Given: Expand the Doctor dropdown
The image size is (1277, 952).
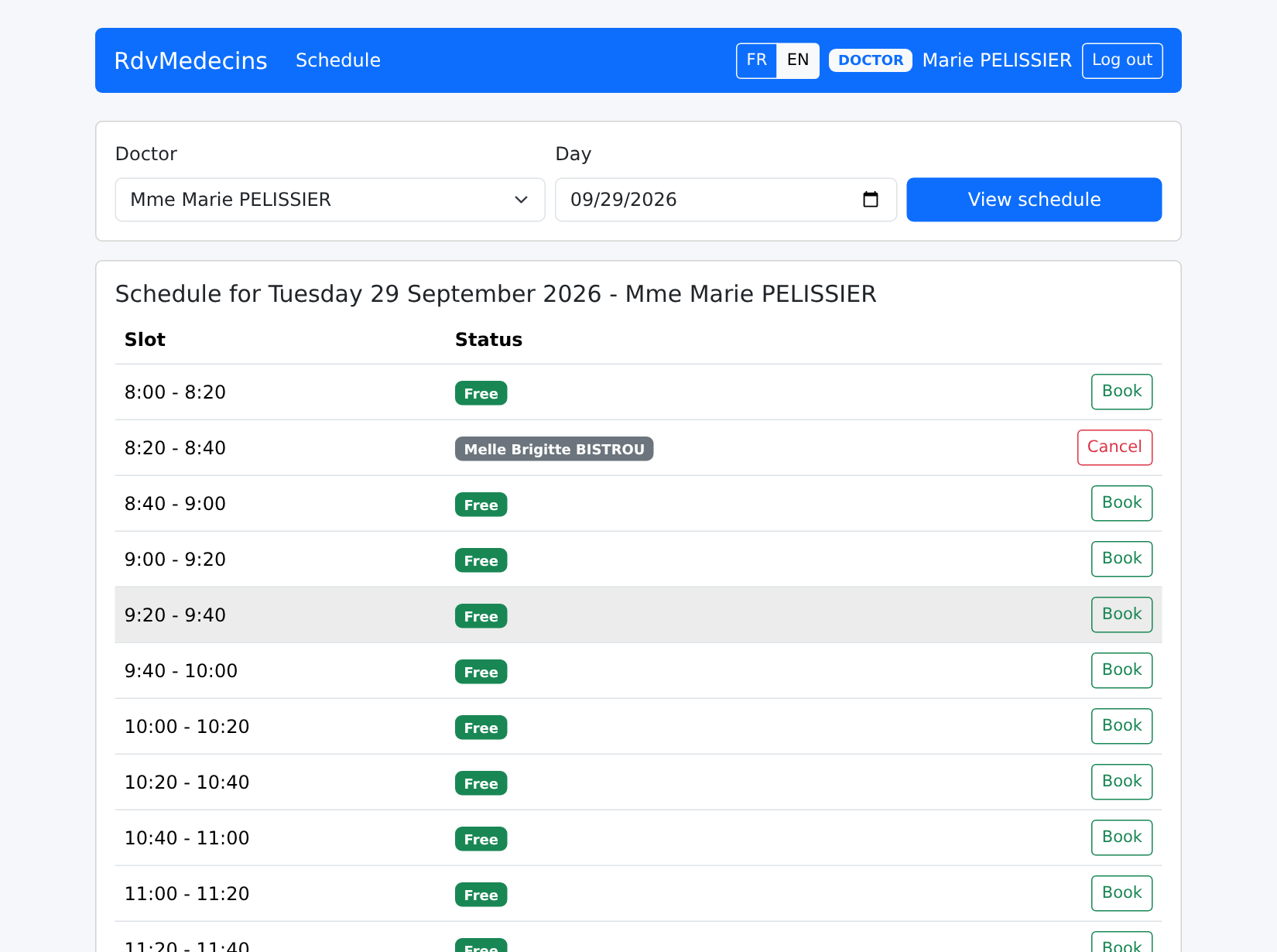Looking at the screenshot, I should (x=330, y=200).
